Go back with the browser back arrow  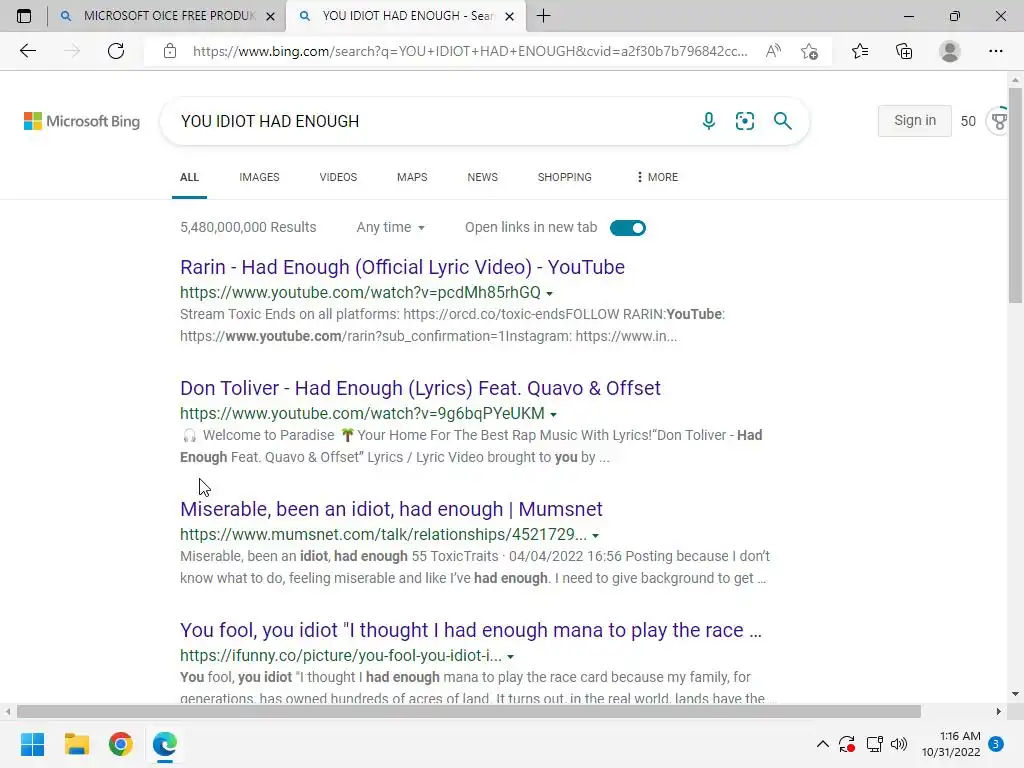tap(27, 51)
